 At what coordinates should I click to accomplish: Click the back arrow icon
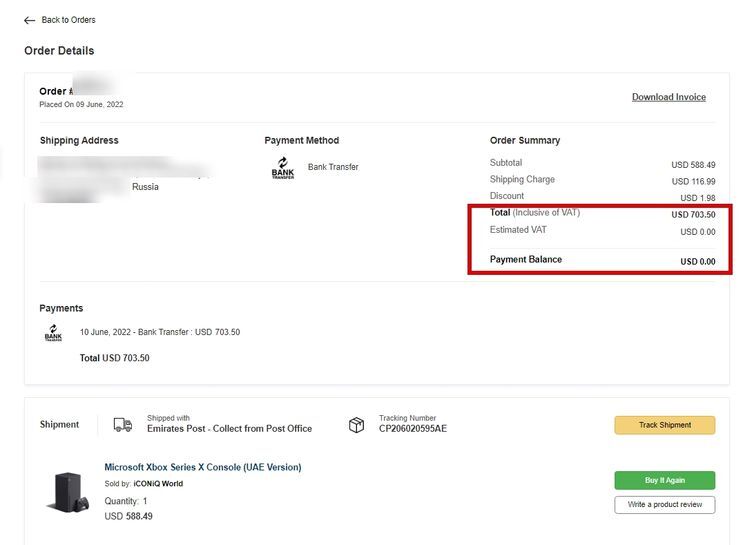pos(30,20)
